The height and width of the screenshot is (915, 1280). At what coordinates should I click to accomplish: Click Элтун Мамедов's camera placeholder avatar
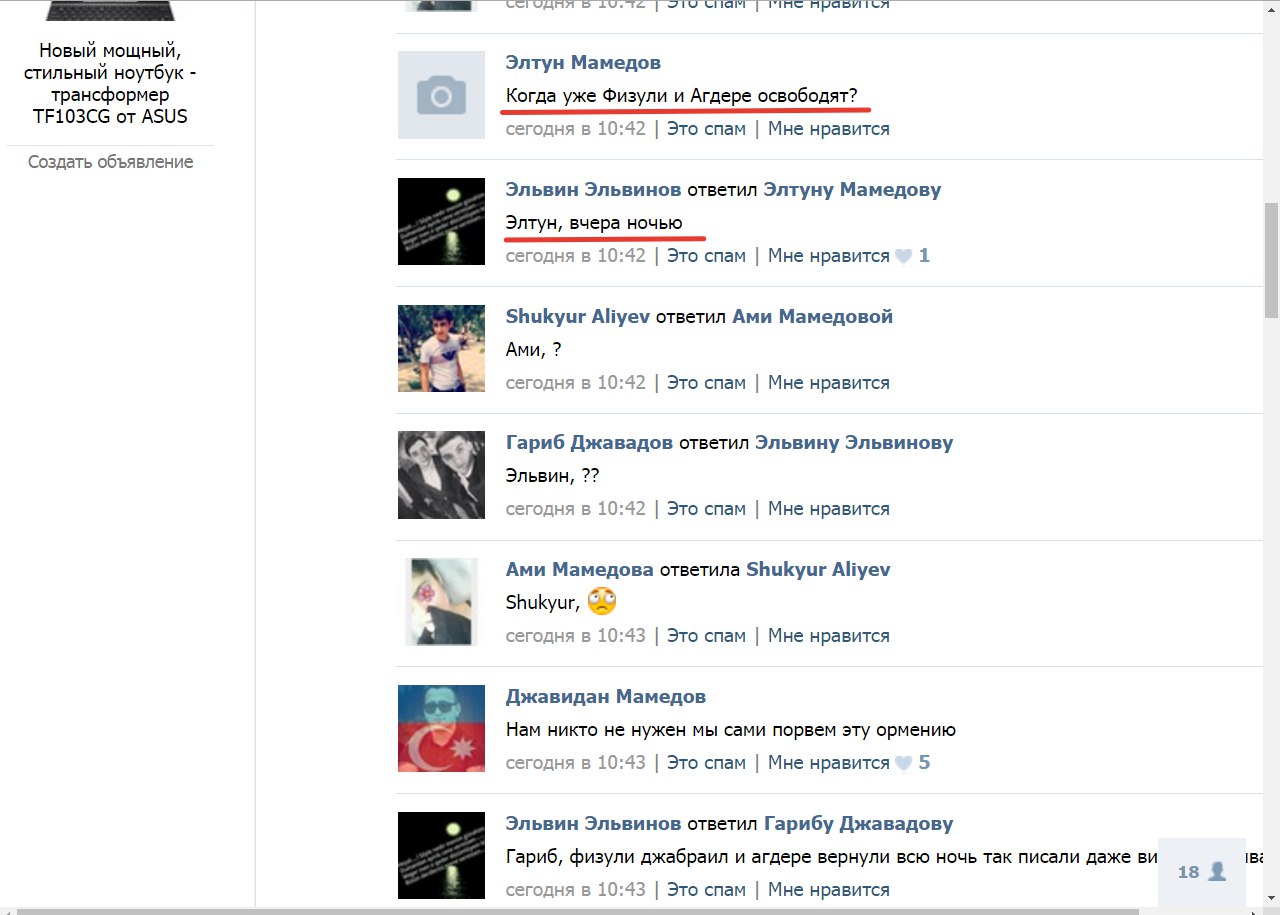[441, 95]
